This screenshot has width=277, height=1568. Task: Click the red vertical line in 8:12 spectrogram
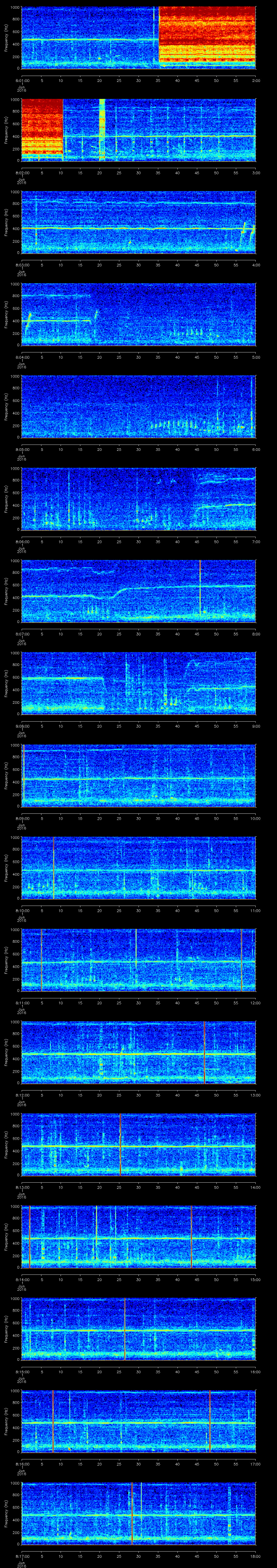coord(205,1052)
